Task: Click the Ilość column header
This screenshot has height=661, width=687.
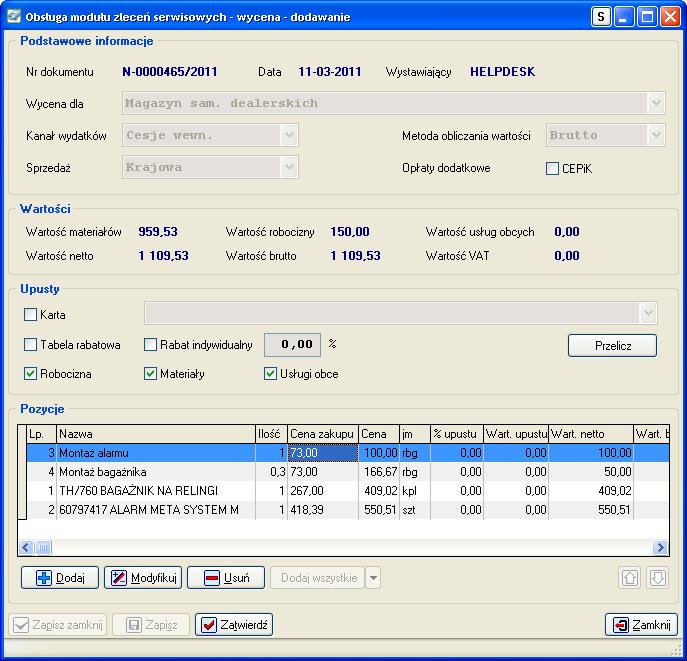Action: (x=271, y=434)
